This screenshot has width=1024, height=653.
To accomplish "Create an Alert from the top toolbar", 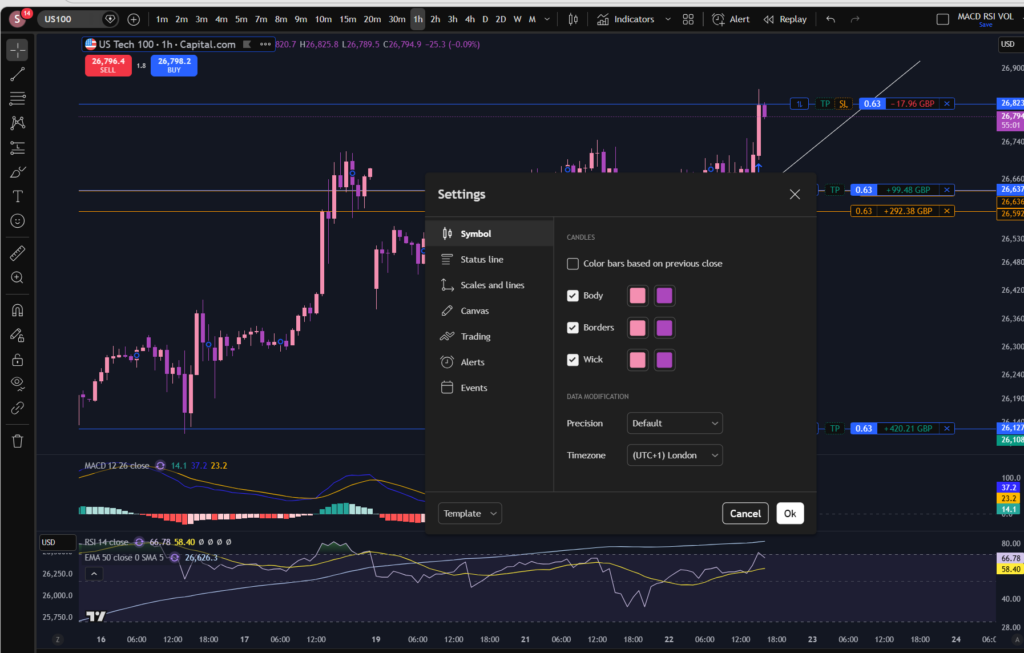I will coord(731,19).
